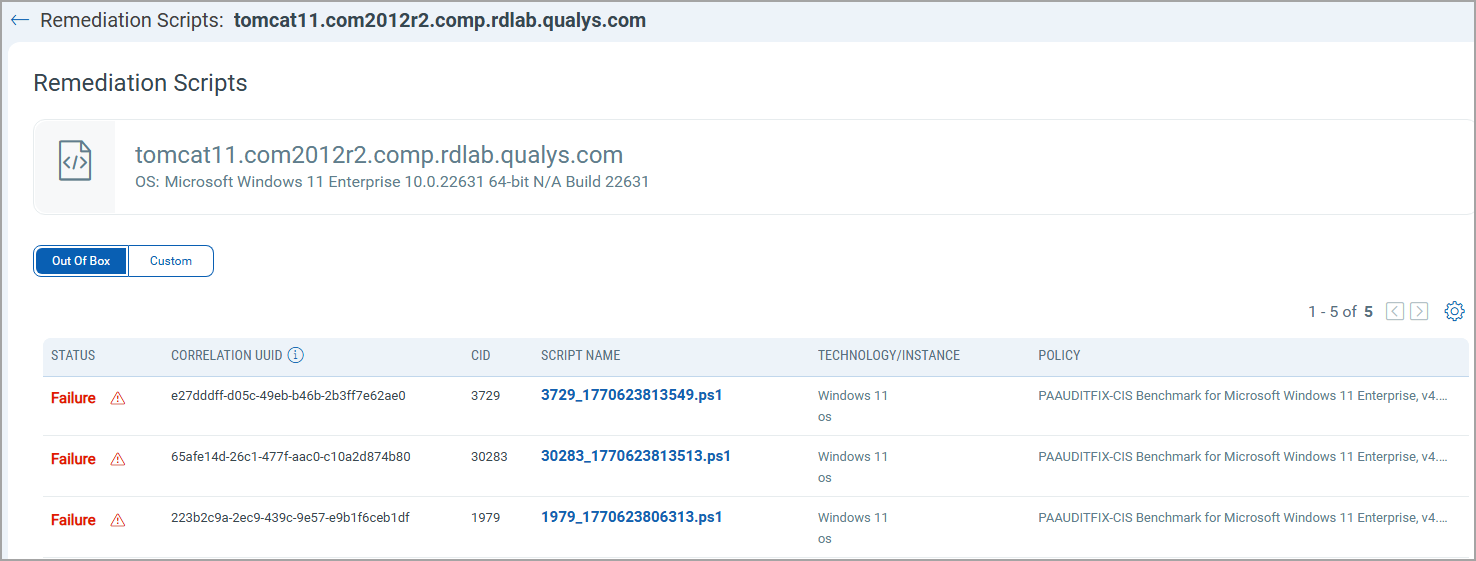The height and width of the screenshot is (561, 1476).
Task: Click Windows 11 in the 1979 row
Action: coord(853,517)
